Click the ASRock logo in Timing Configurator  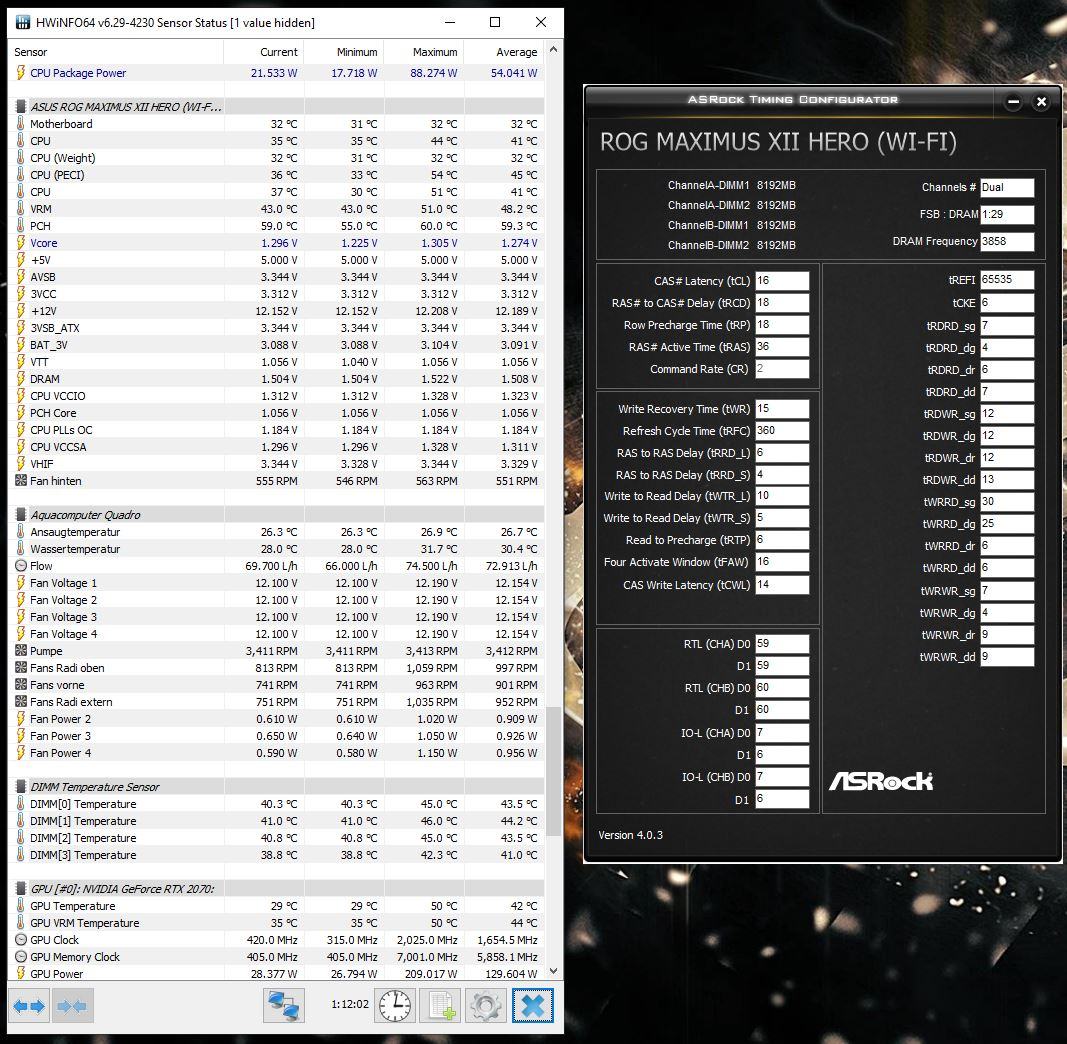tap(881, 781)
